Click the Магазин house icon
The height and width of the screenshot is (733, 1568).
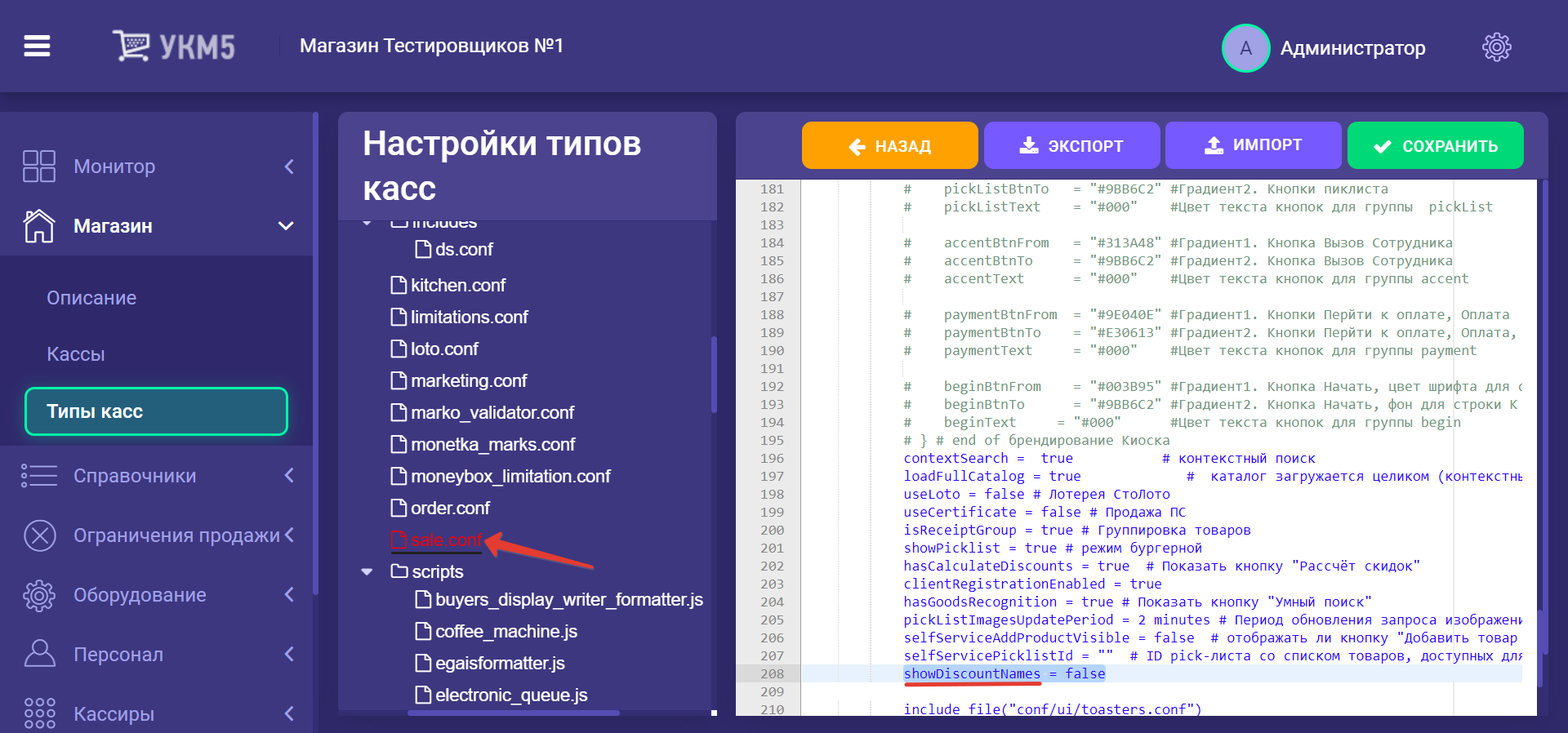[39, 226]
